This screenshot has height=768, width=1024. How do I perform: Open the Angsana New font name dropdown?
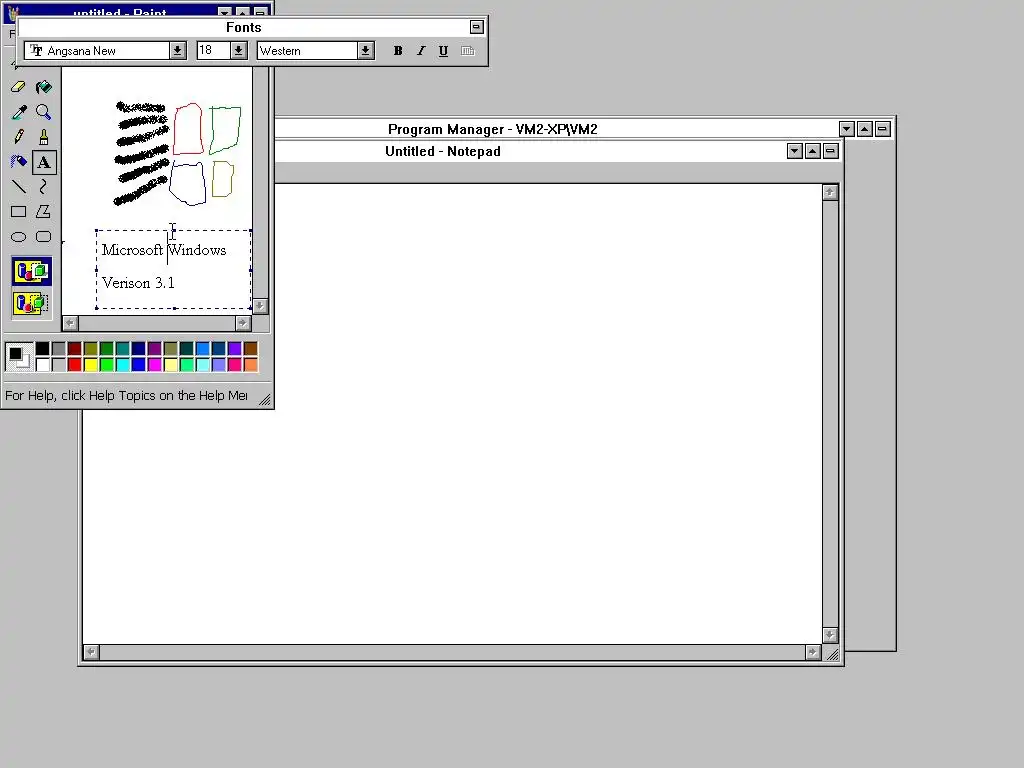(x=177, y=51)
